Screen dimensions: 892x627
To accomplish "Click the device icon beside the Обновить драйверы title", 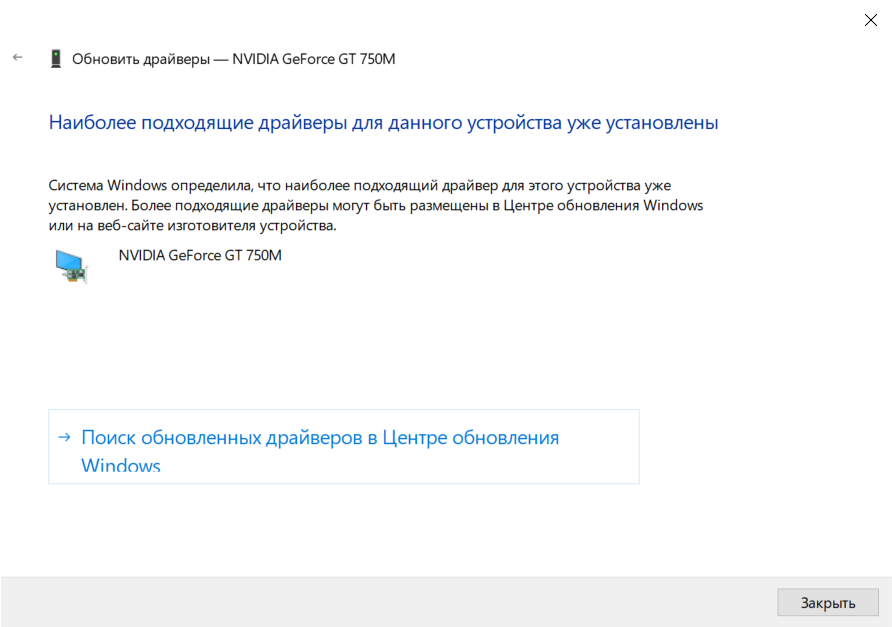I will (56, 59).
